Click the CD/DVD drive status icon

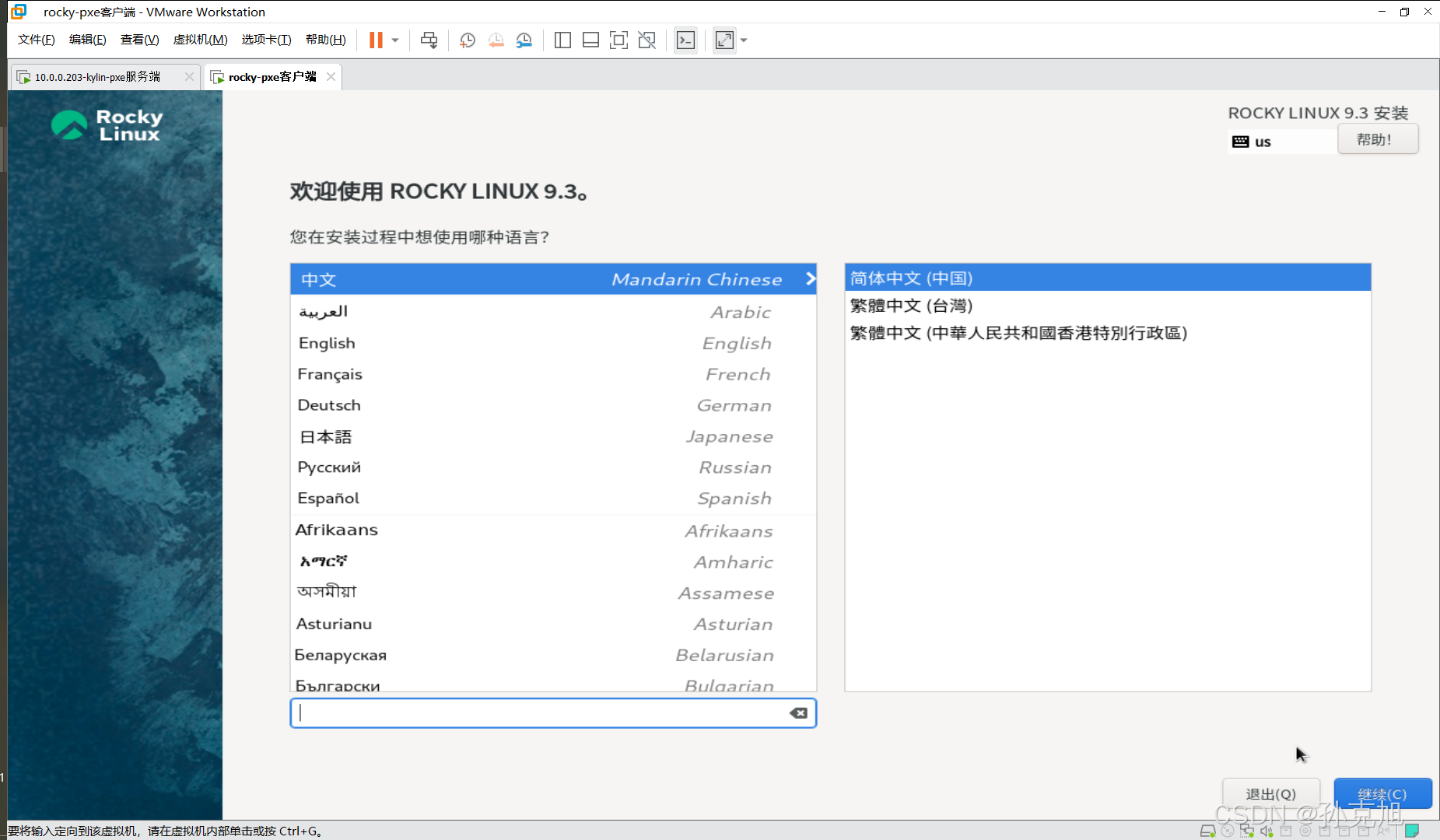point(1228,831)
